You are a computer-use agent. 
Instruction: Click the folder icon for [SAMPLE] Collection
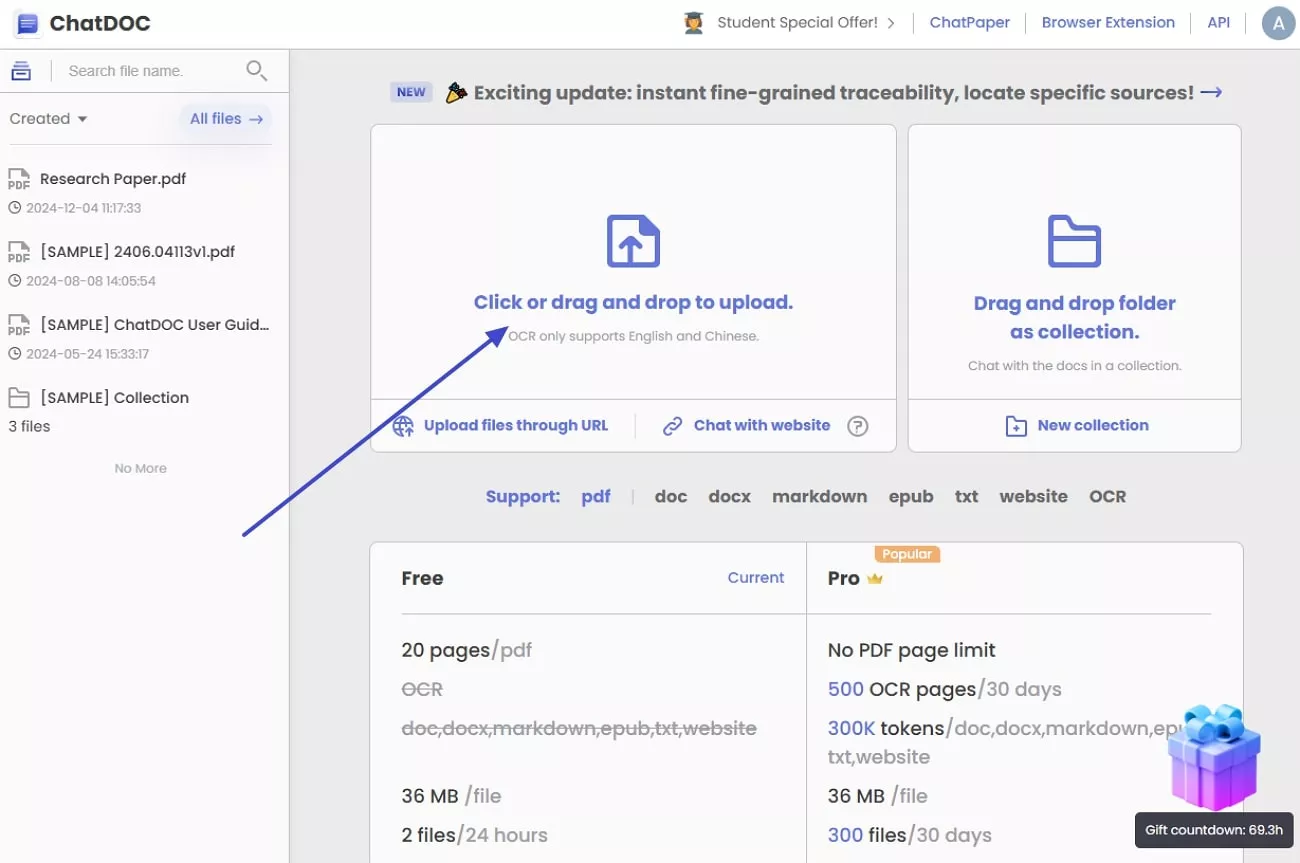click(19, 397)
